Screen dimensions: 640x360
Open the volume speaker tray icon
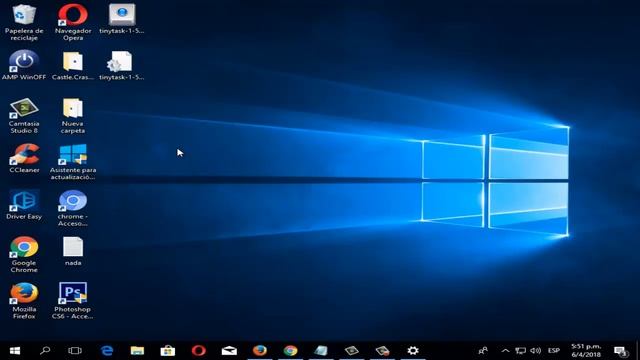pos(536,351)
